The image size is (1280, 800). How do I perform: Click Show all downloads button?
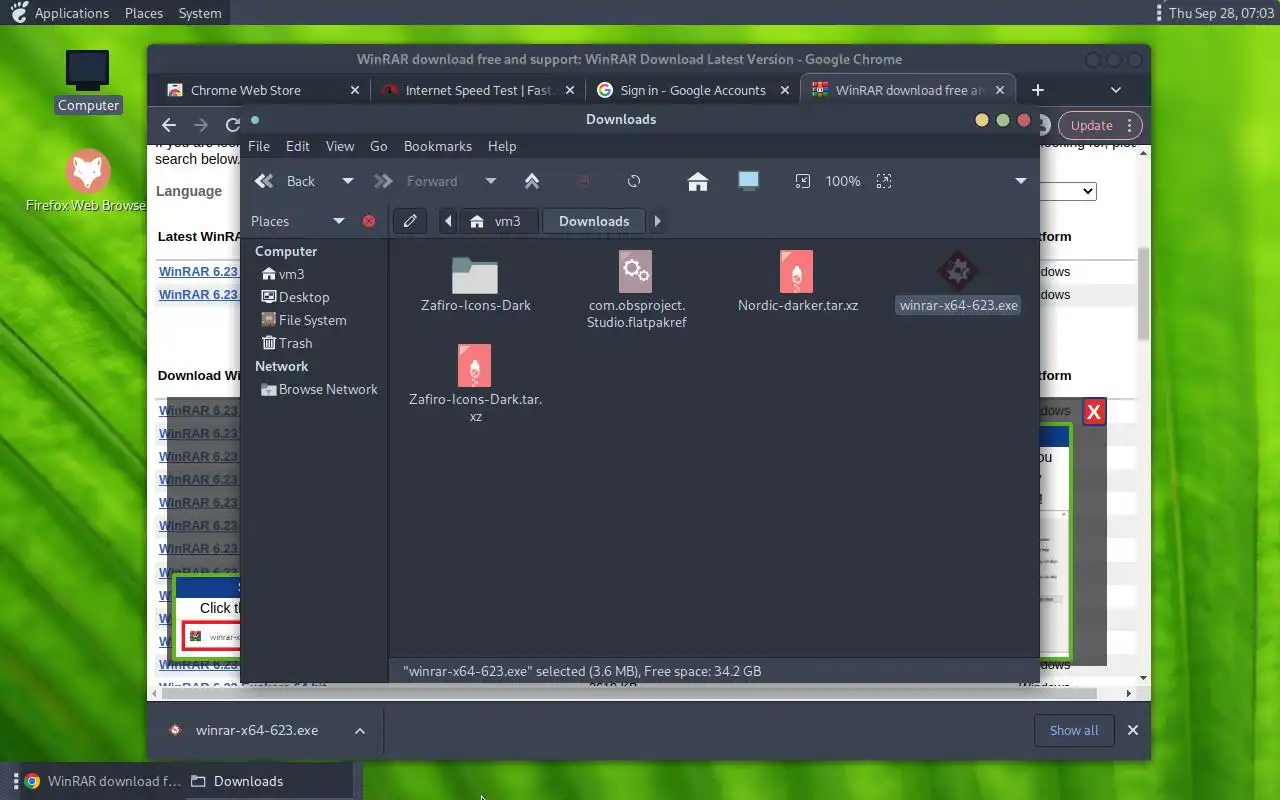1074,730
